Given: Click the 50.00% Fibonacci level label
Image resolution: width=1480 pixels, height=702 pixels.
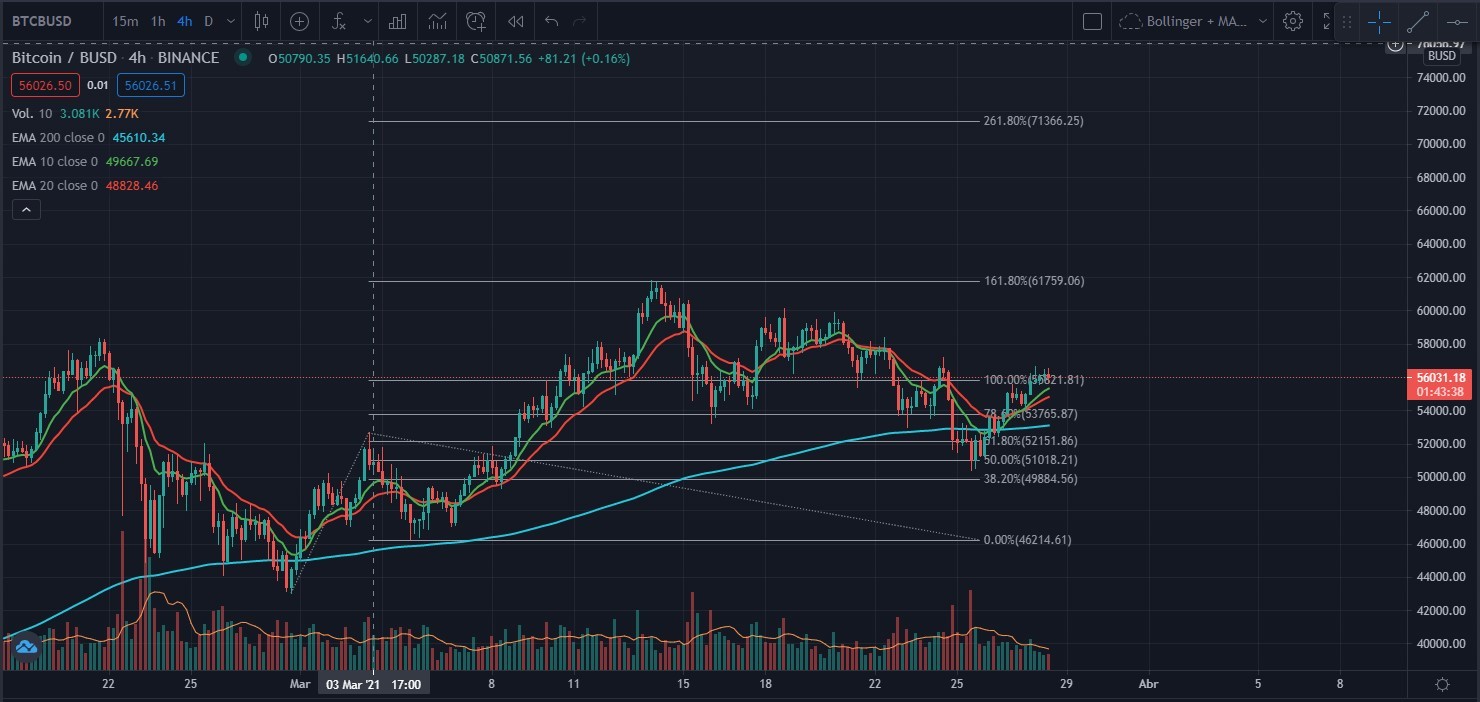Looking at the screenshot, I should [1030, 460].
